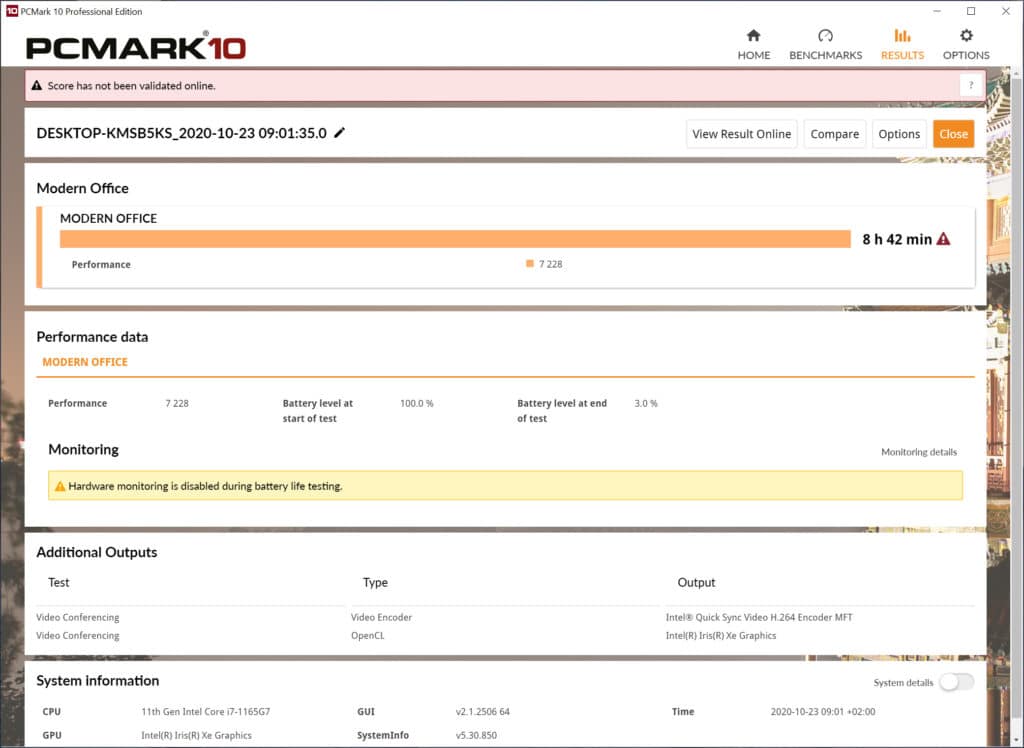Switch to the RESULTS section
The height and width of the screenshot is (748, 1024).
pos(903,45)
